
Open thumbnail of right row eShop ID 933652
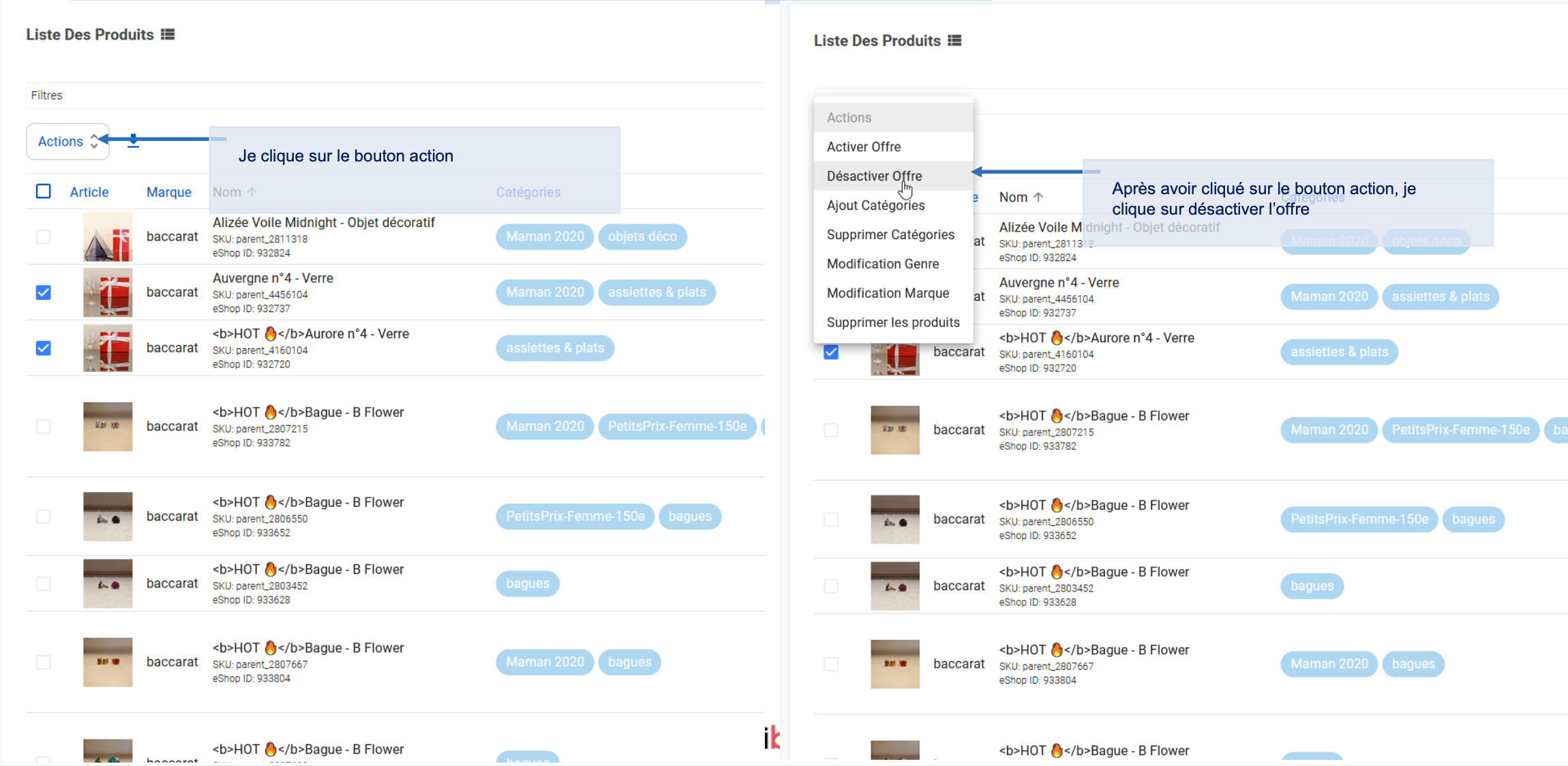(x=894, y=519)
